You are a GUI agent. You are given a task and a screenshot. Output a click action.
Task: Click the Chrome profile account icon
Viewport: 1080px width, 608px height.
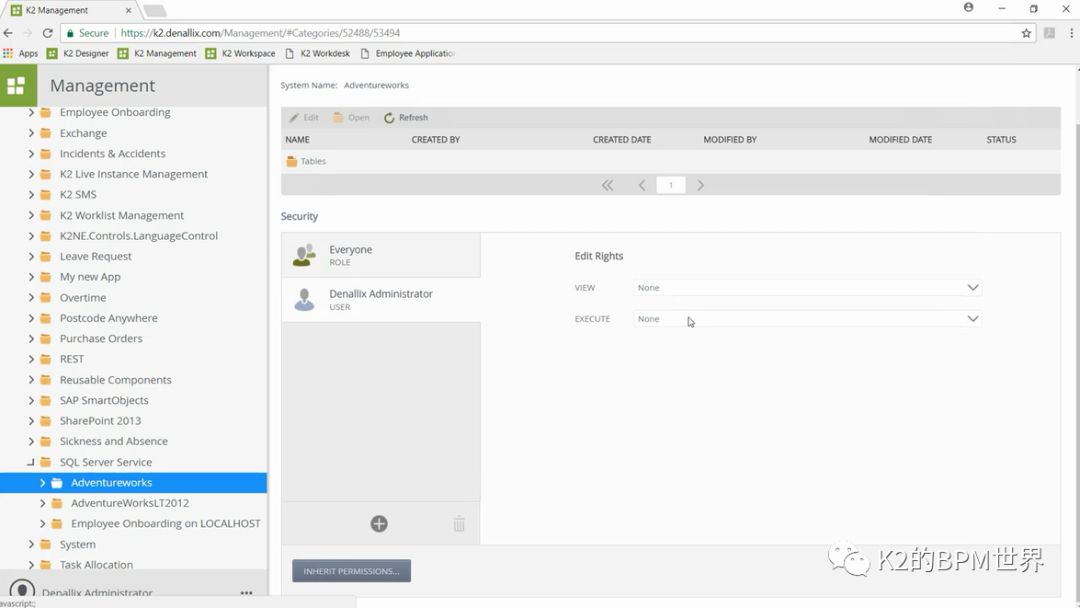[968, 8]
